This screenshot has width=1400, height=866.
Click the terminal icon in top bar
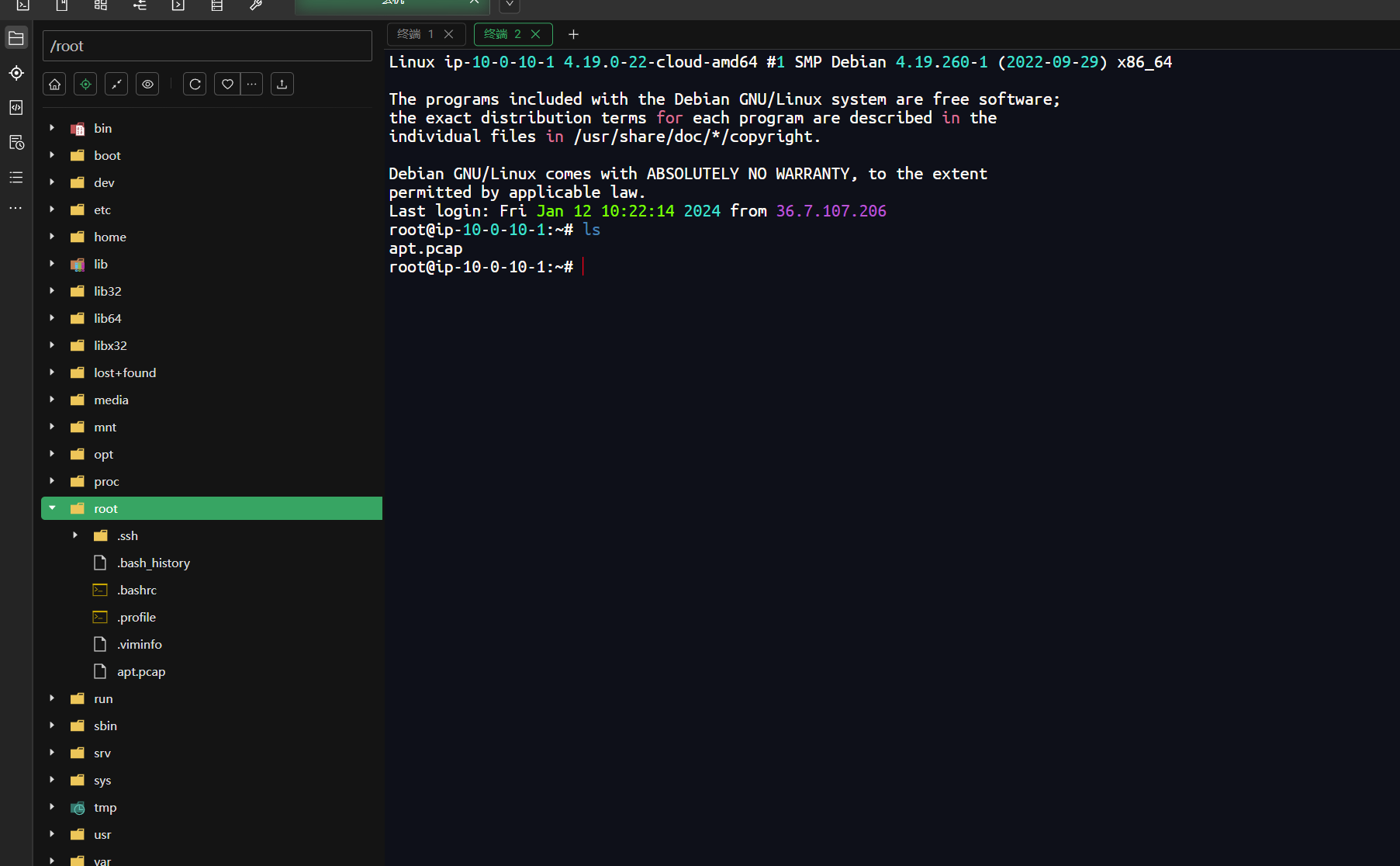[23, 5]
